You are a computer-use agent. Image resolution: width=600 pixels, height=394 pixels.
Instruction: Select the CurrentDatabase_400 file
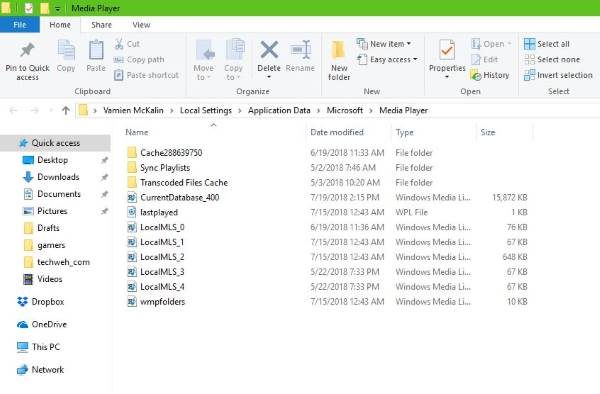point(179,198)
